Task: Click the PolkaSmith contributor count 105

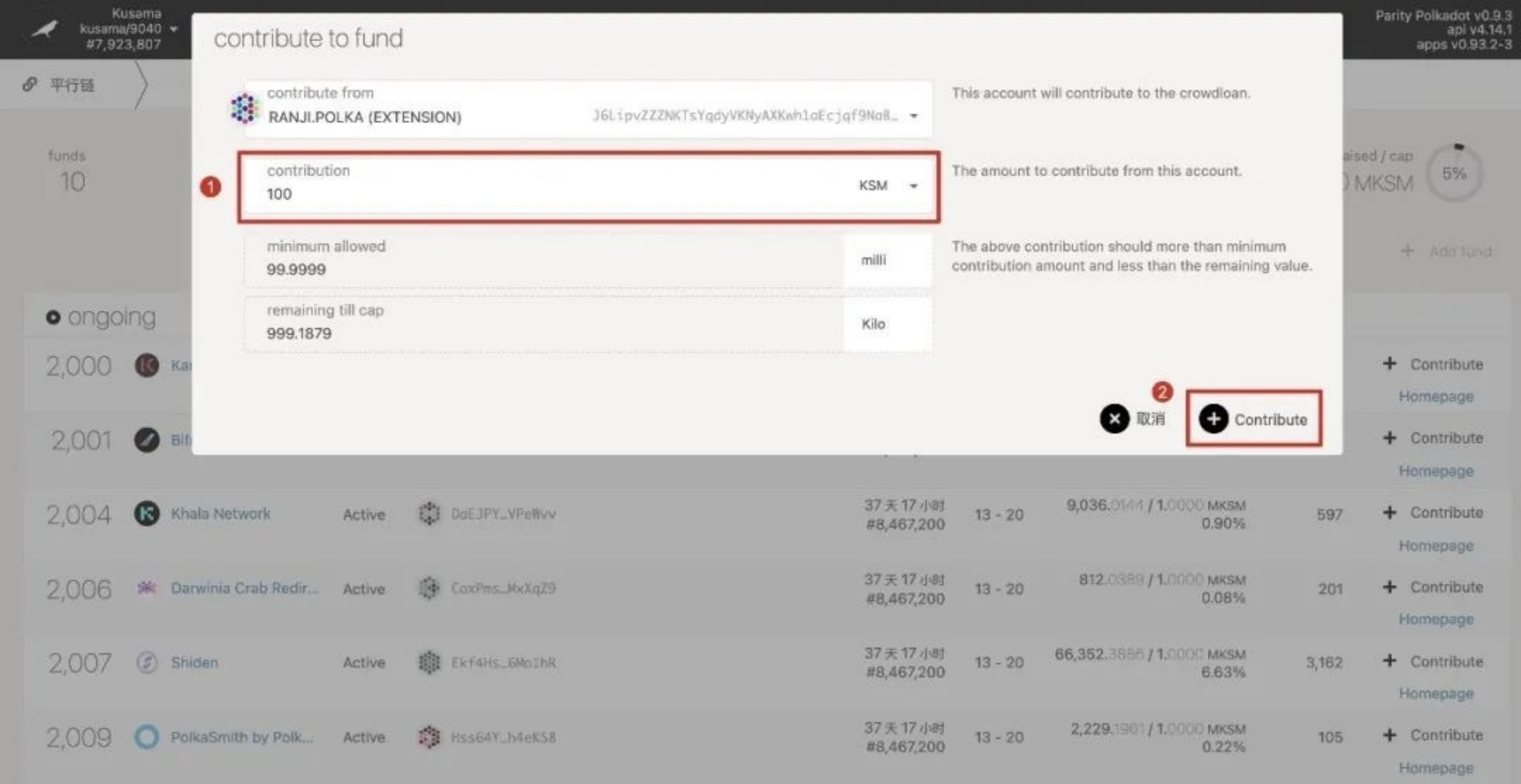Action: 1330,737
